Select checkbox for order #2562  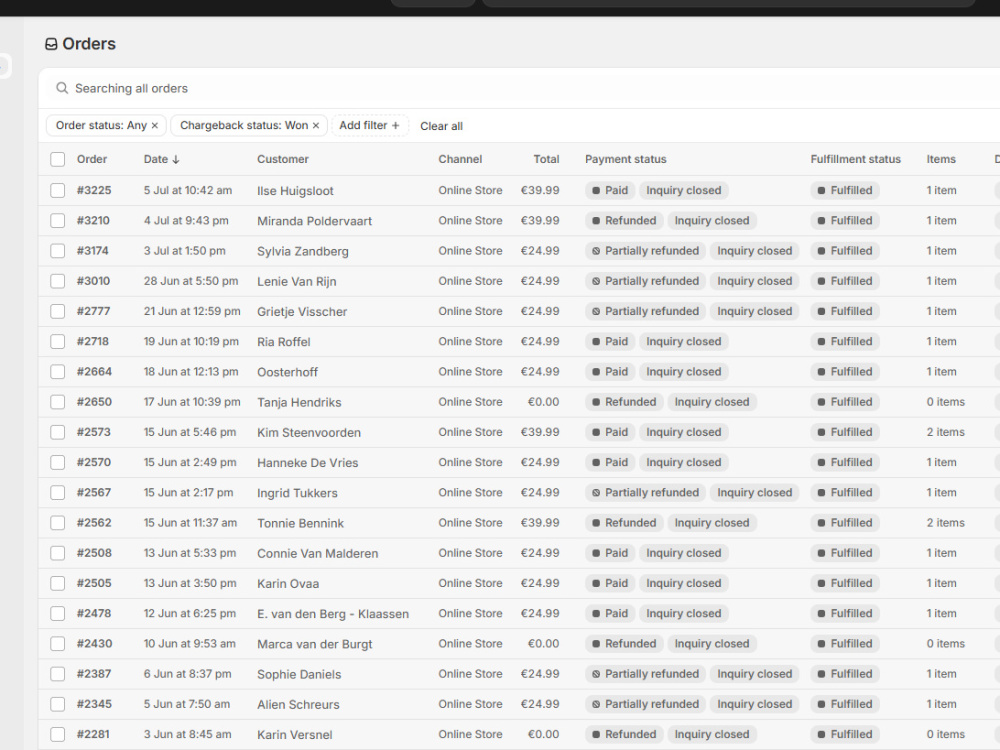[x=57, y=523]
